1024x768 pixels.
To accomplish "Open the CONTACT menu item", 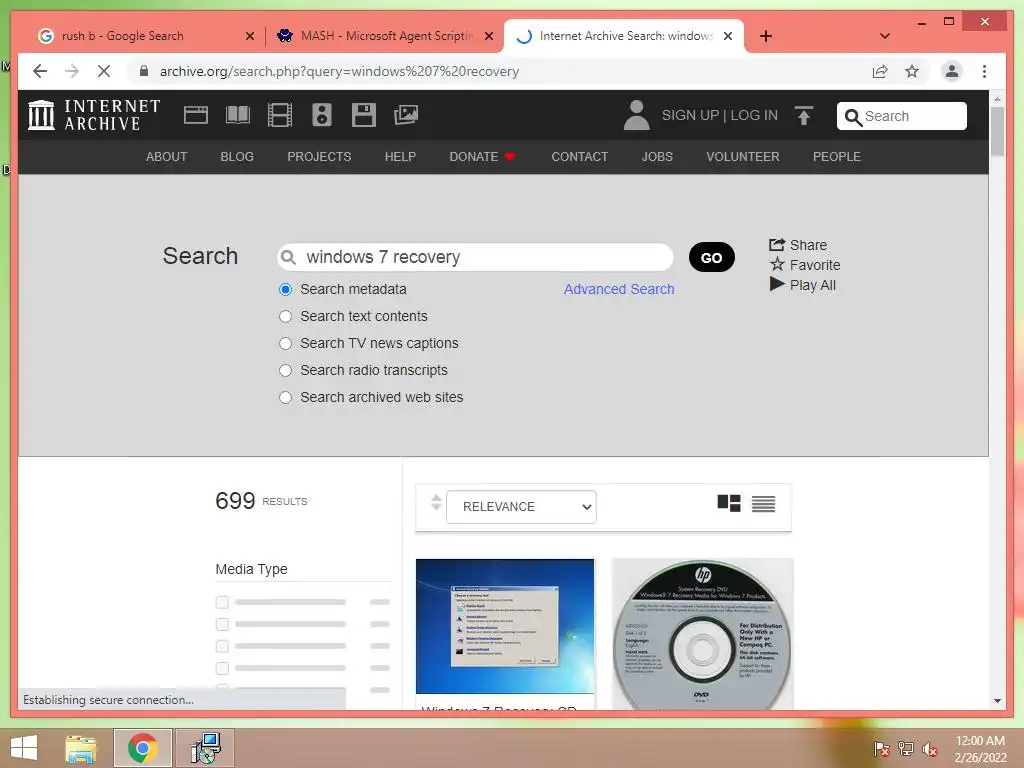I will tap(579, 157).
